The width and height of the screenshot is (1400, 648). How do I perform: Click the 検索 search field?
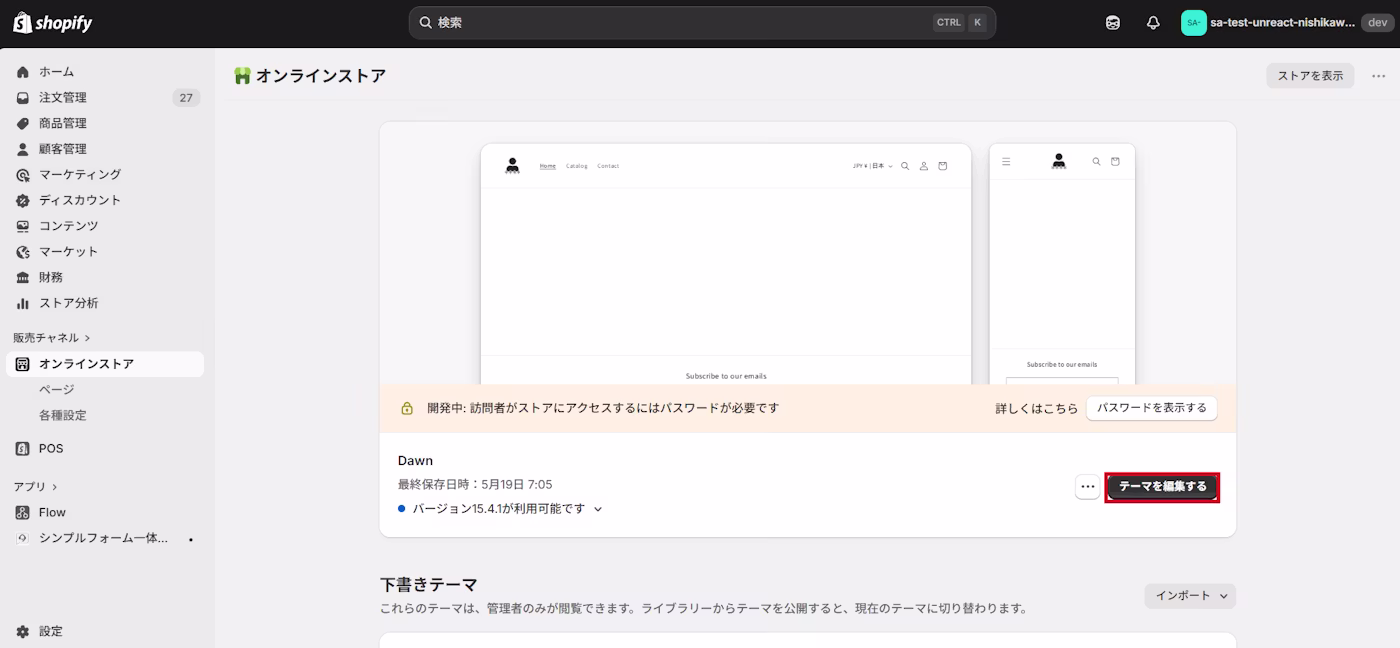[702, 23]
